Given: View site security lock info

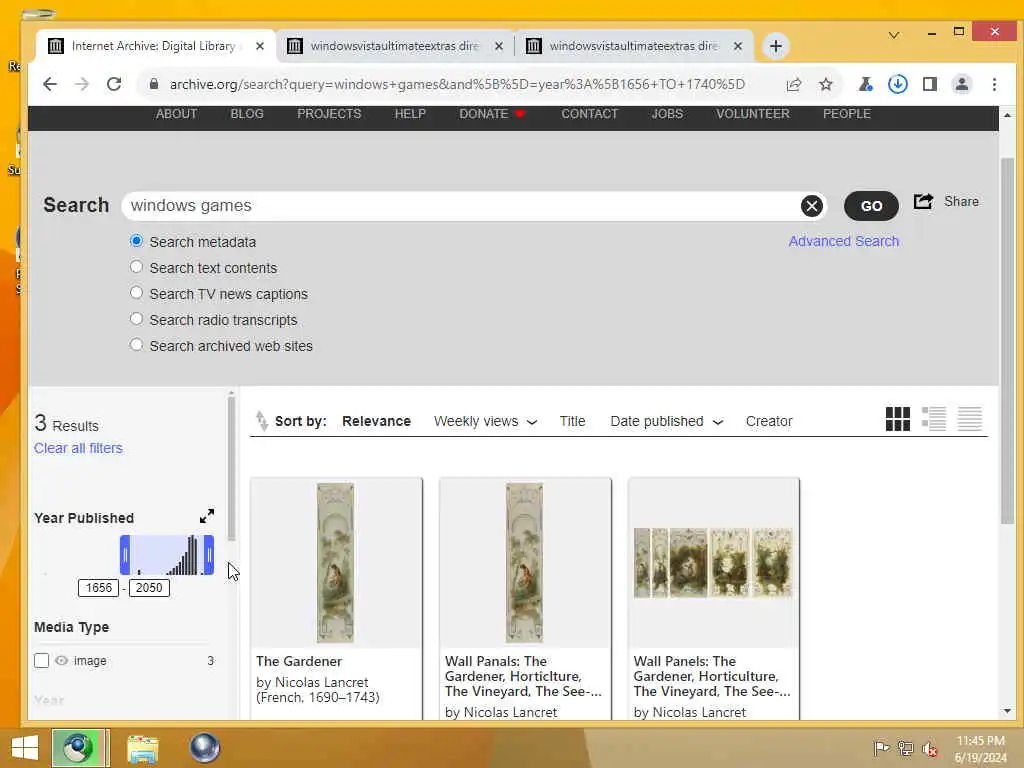Looking at the screenshot, I should tap(154, 84).
